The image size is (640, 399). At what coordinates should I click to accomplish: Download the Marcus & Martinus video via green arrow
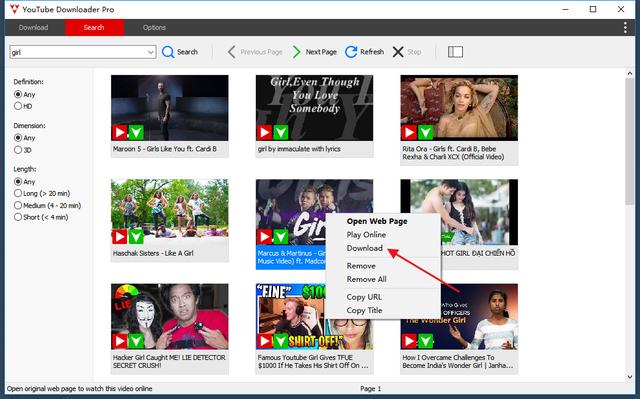[x=280, y=237]
